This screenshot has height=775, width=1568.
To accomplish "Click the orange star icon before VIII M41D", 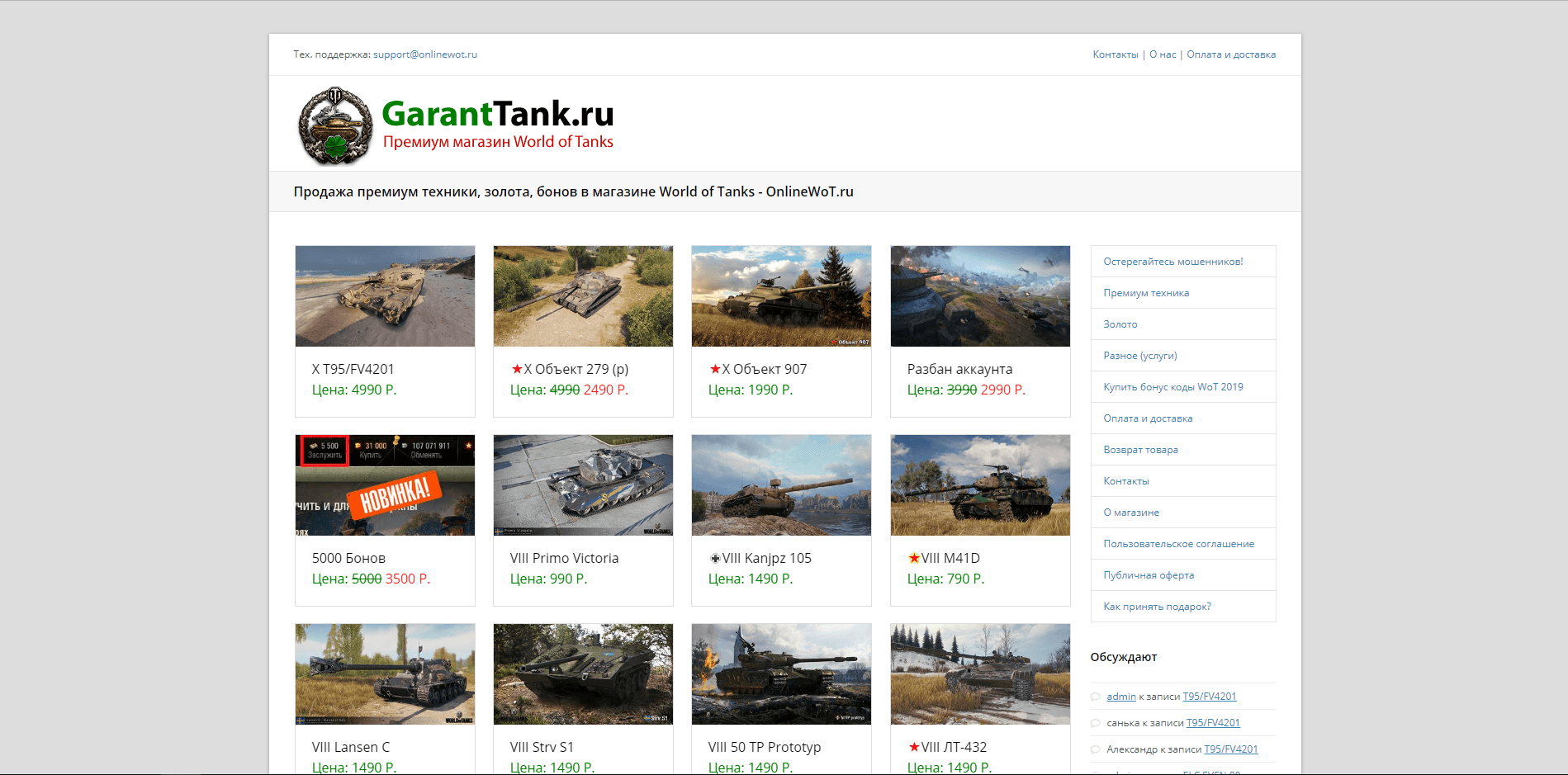I will click(x=913, y=558).
